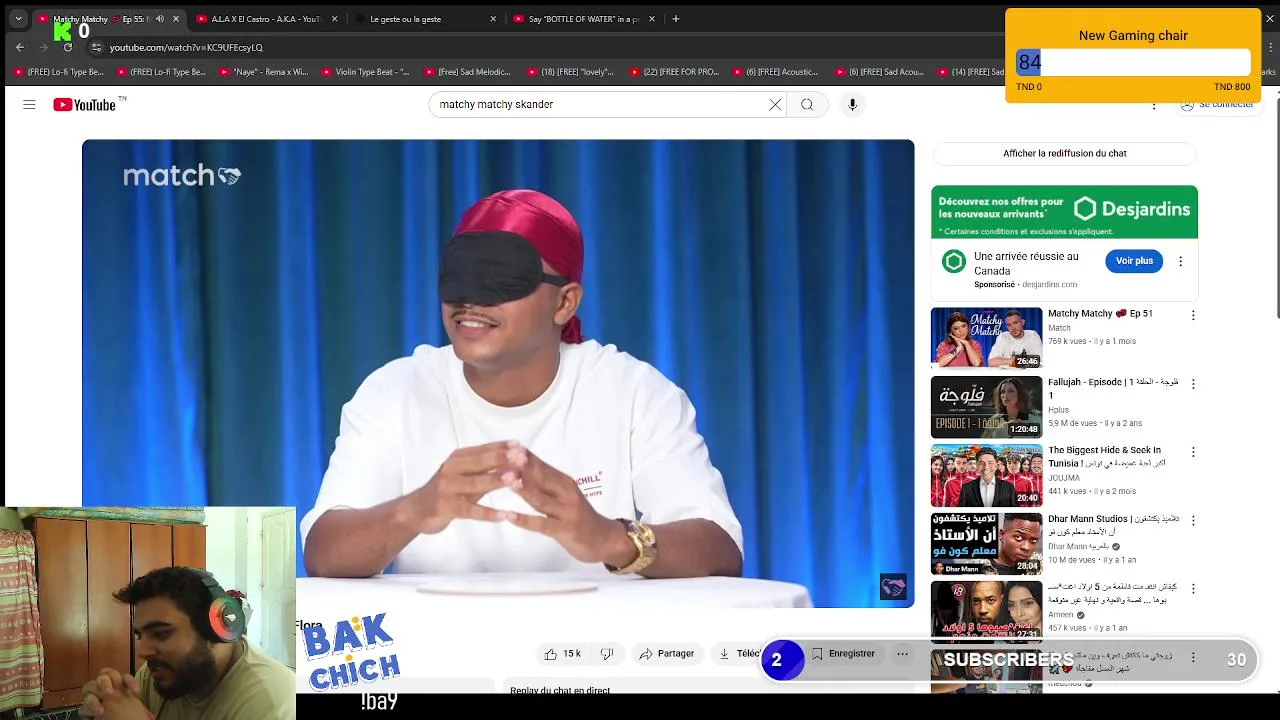This screenshot has width=1280, height=720.
Task: Close the A.L.A X El Castro tab
Action: (335, 19)
